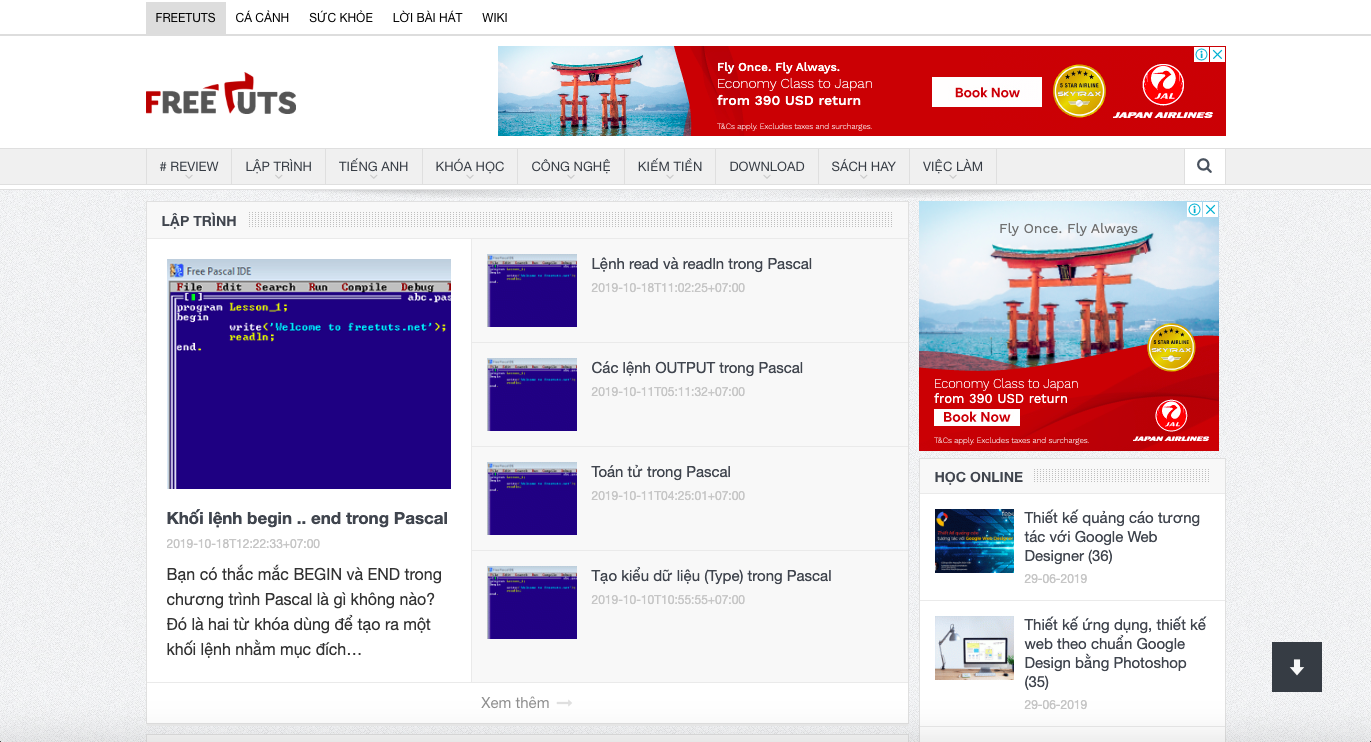Click the arrow beside Xem thêm

565,703
